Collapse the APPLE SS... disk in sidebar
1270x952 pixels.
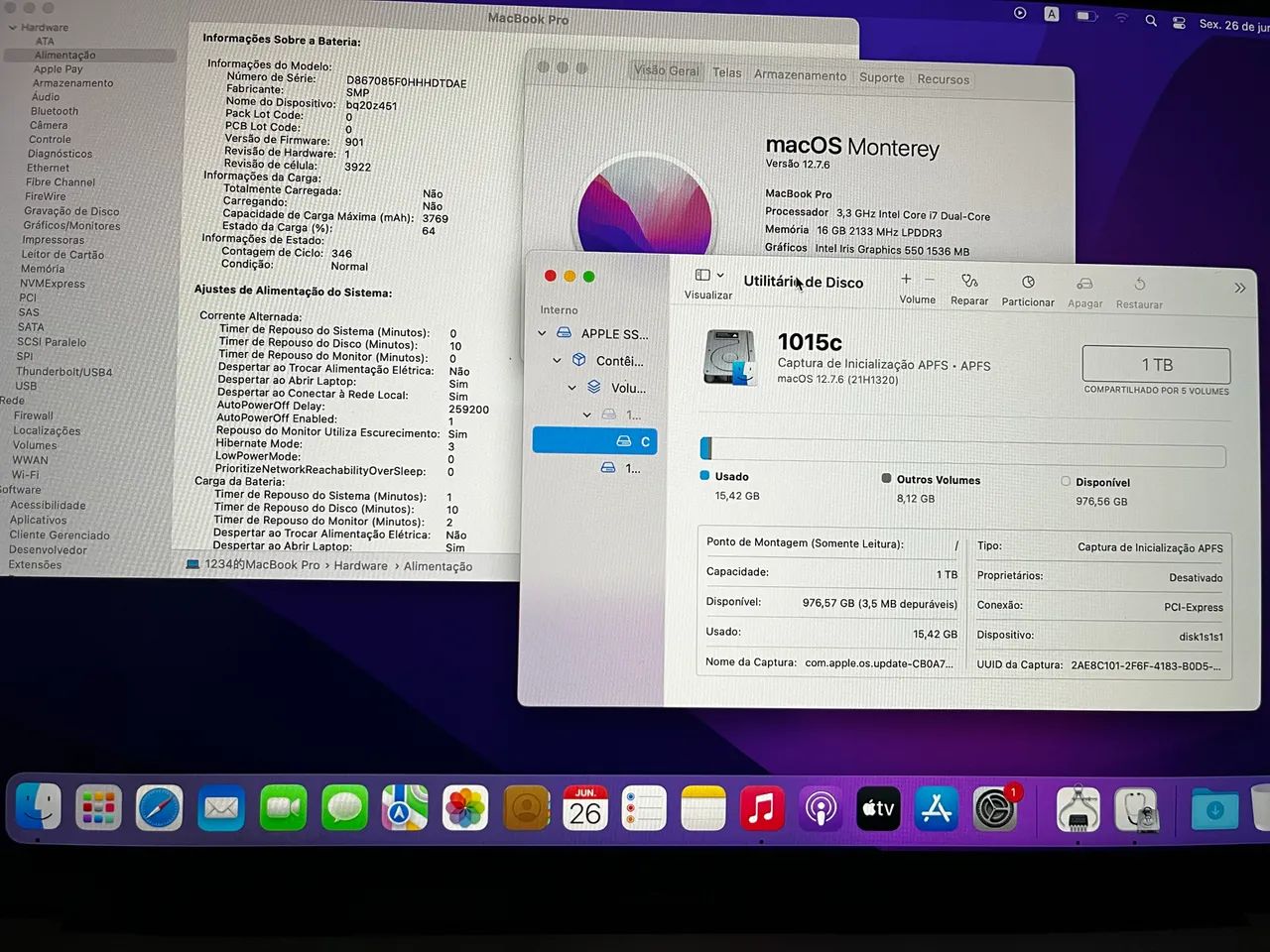(542, 333)
